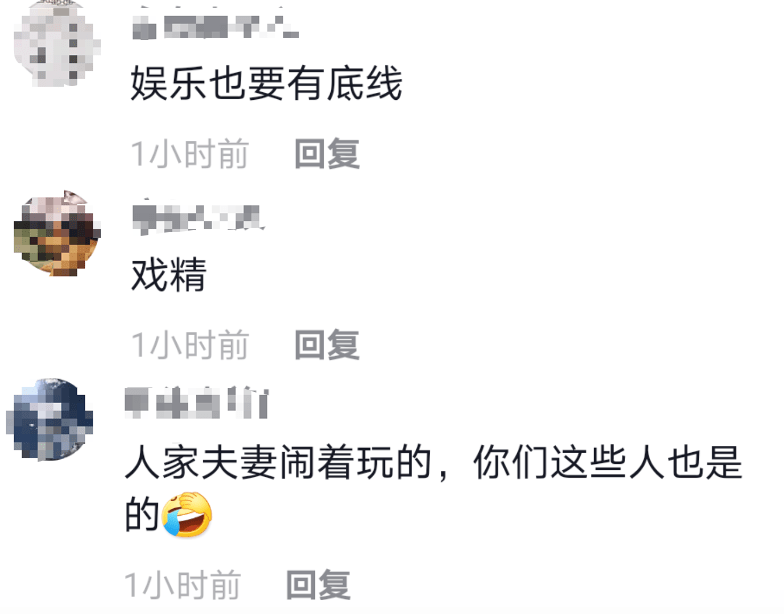Click the 1小时前 timestamp under 娱乐也要有底线
The width and height of the screenshot is (784, 614).
tap(190, 154)
